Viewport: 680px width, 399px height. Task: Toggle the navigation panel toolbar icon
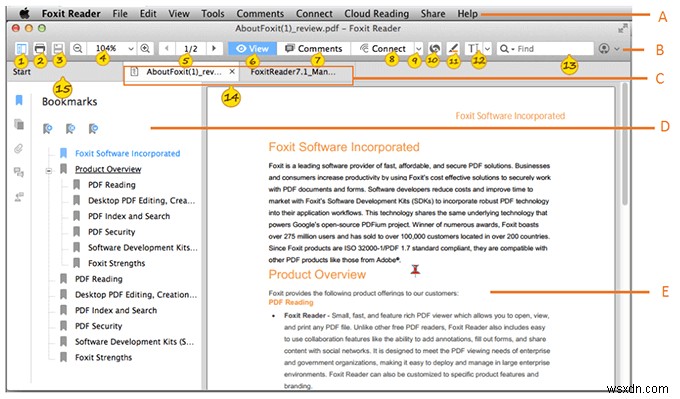pos(21,48)
